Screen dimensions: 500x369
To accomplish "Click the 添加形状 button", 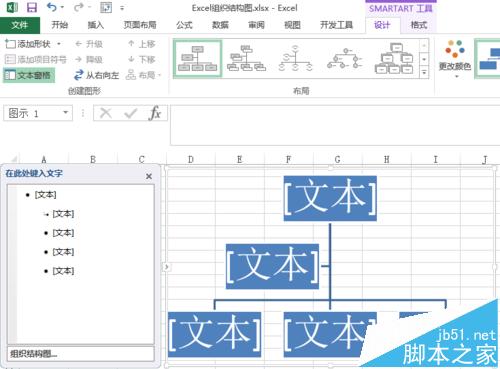I will [28, 44].
